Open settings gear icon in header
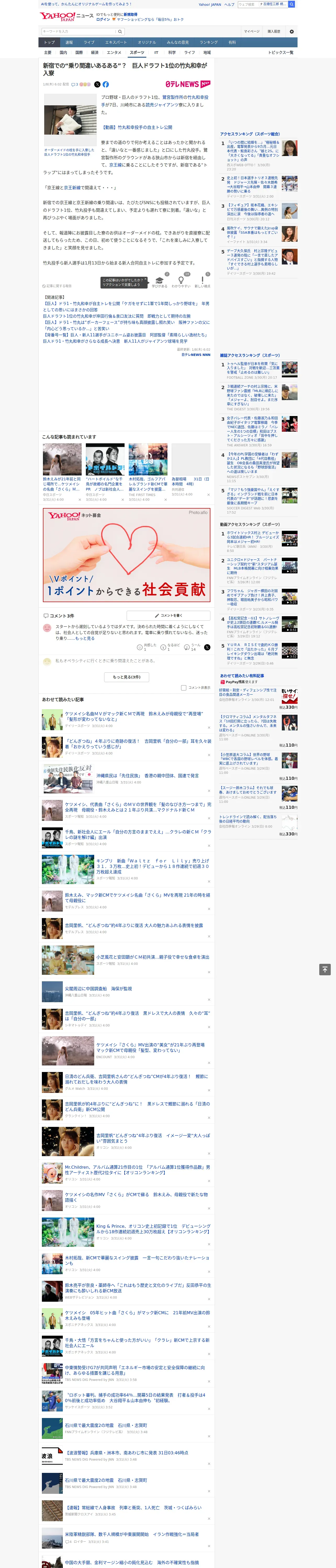Screen dimensions: 336x1568 coord(292,31)
